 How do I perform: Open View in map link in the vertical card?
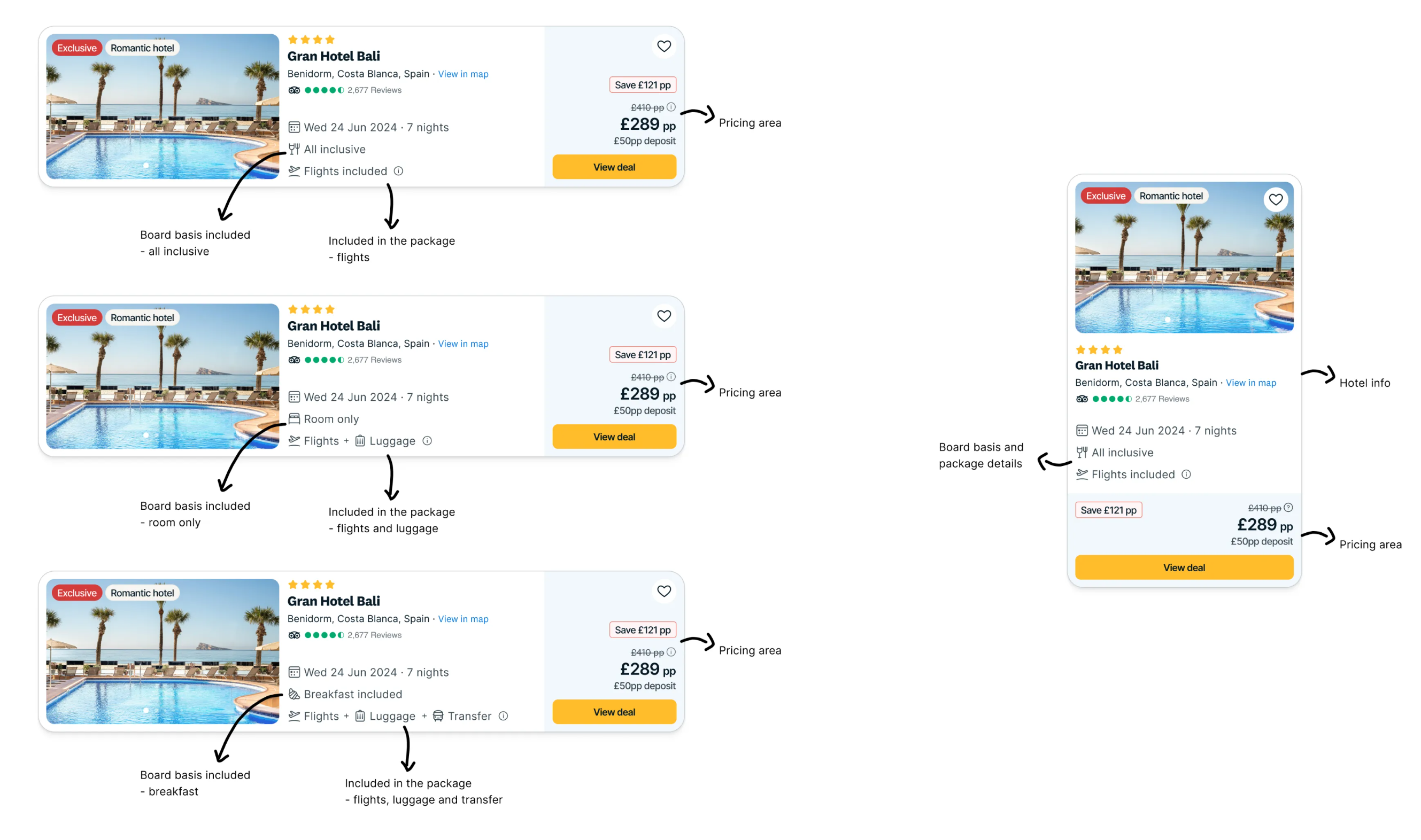click(x=1250, y=383)
